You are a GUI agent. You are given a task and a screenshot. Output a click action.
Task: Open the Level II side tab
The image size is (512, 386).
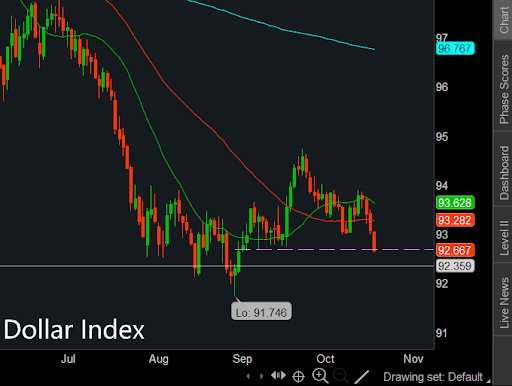[x=503, y=234]
